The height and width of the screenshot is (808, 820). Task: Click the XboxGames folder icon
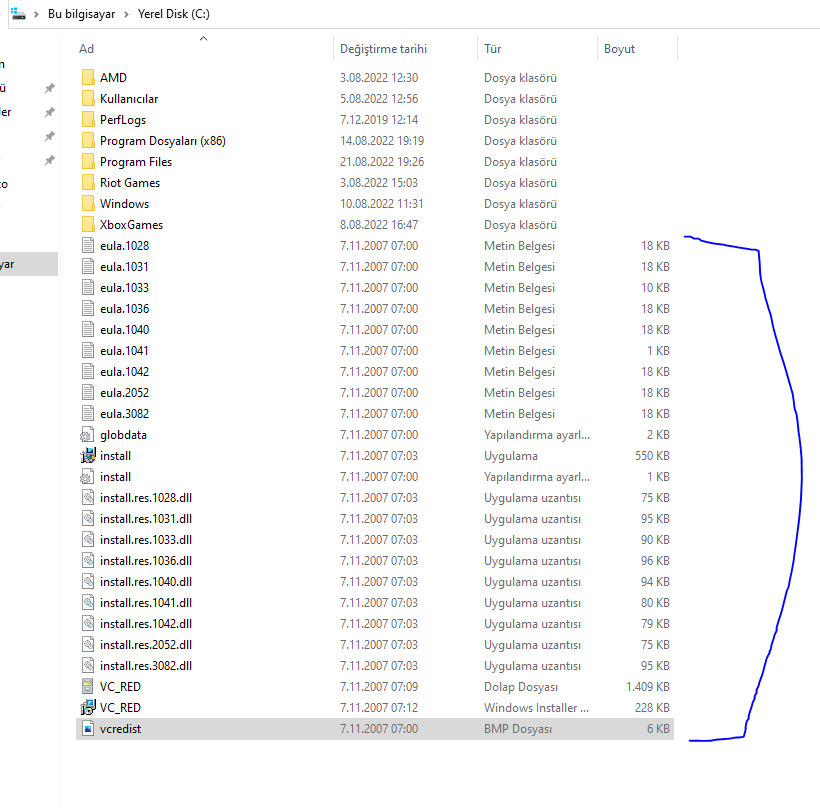pos(88,224)
